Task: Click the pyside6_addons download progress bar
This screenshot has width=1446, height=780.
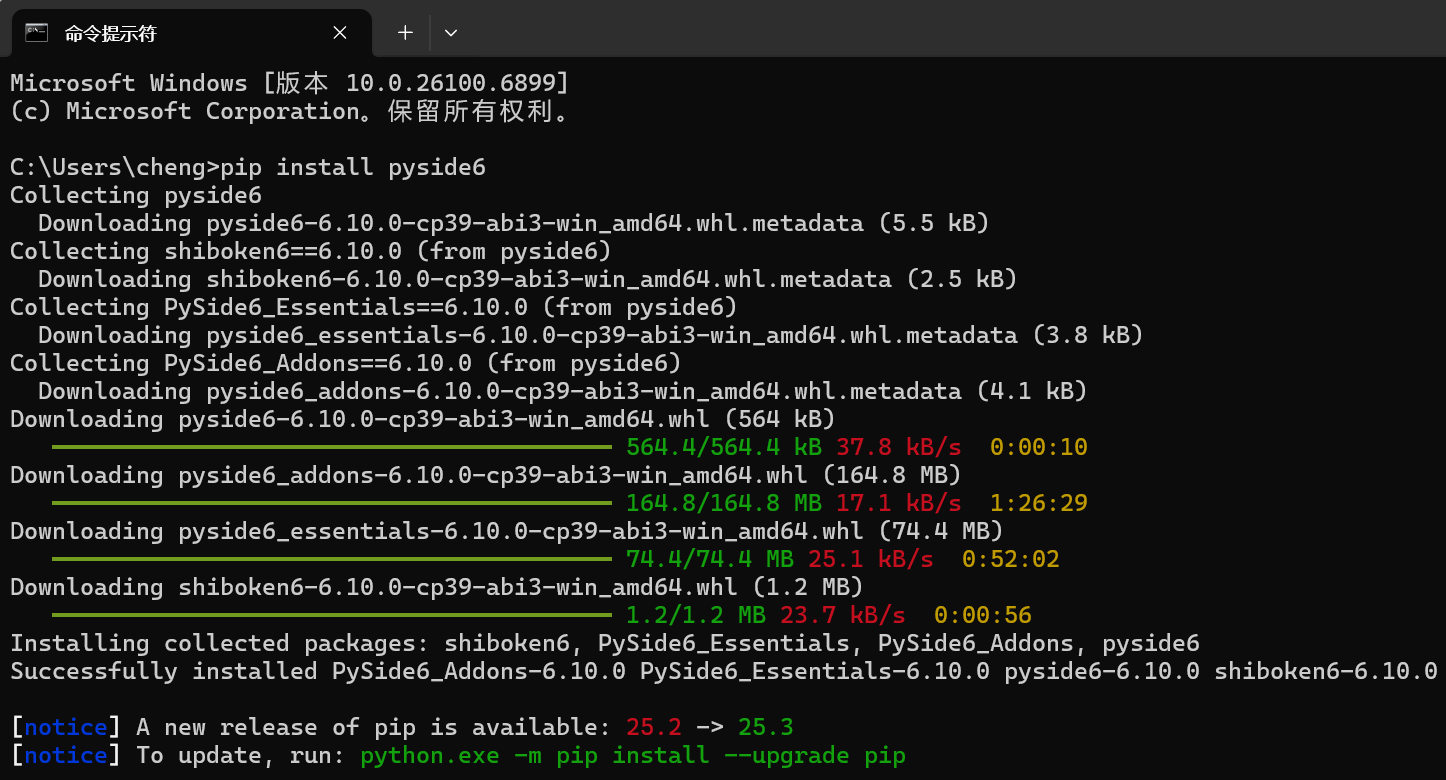Action: point(331,503)
